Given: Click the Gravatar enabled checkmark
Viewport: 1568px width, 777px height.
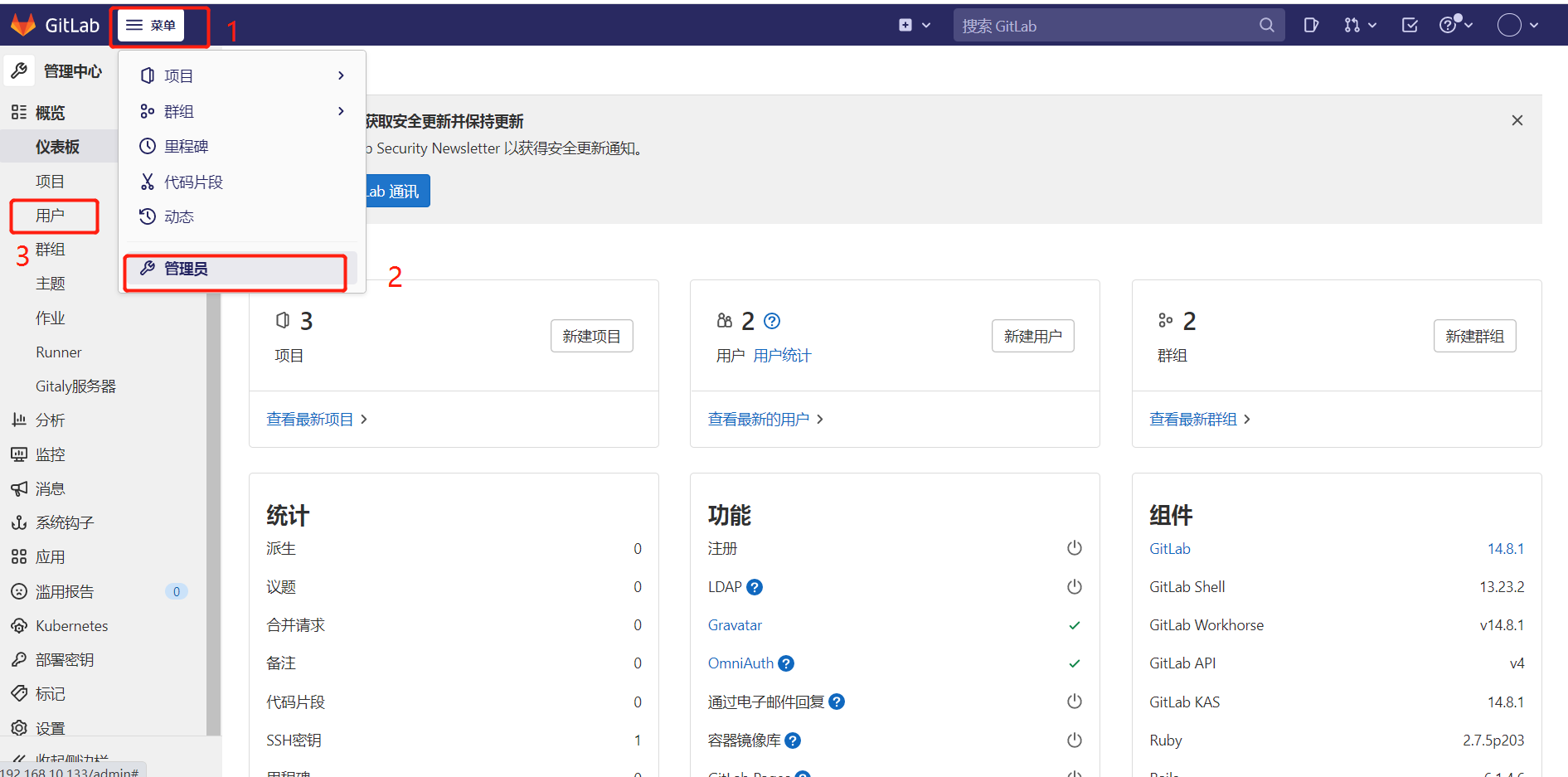Looking at the screenshot, I should pyautogui.click(x=1075, y=625).
